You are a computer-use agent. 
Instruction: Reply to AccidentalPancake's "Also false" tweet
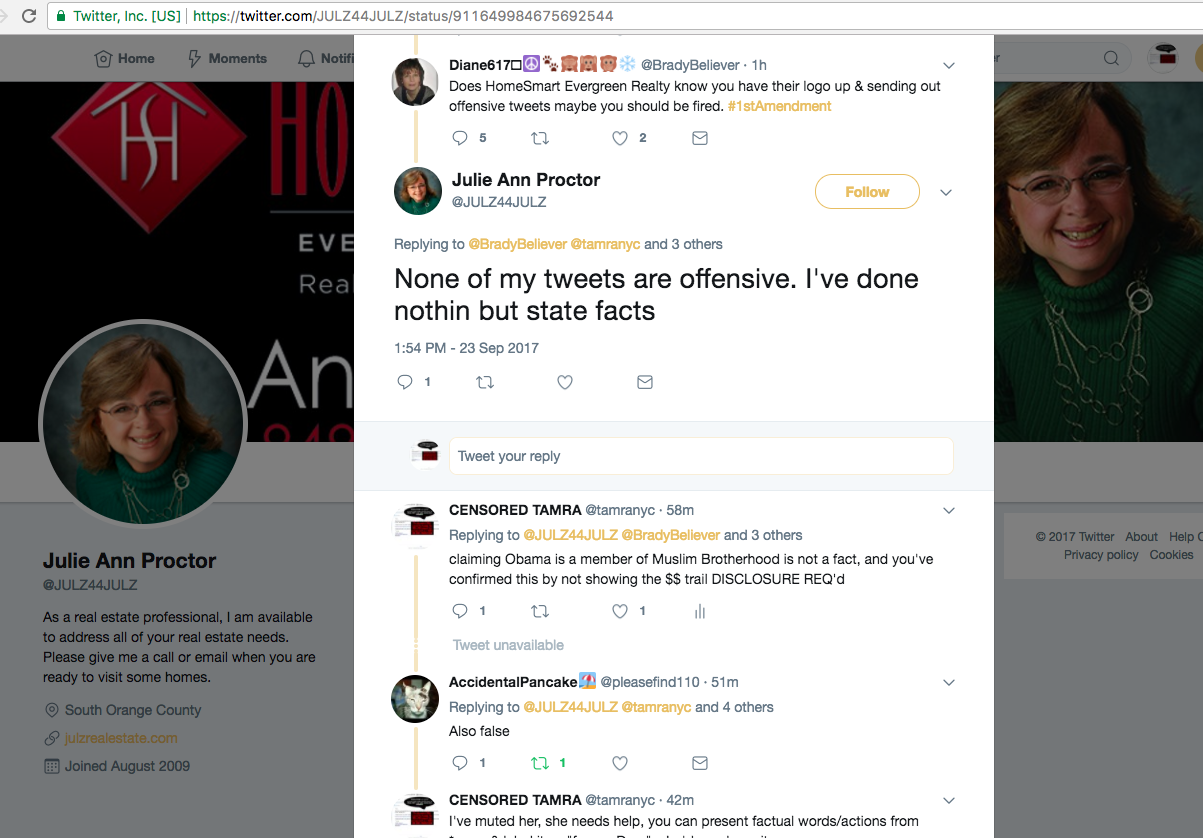tap(460, 763)
